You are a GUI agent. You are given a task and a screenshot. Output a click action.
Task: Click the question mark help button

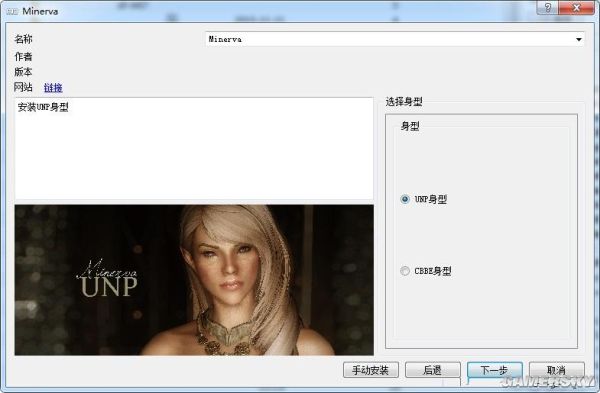548,7
